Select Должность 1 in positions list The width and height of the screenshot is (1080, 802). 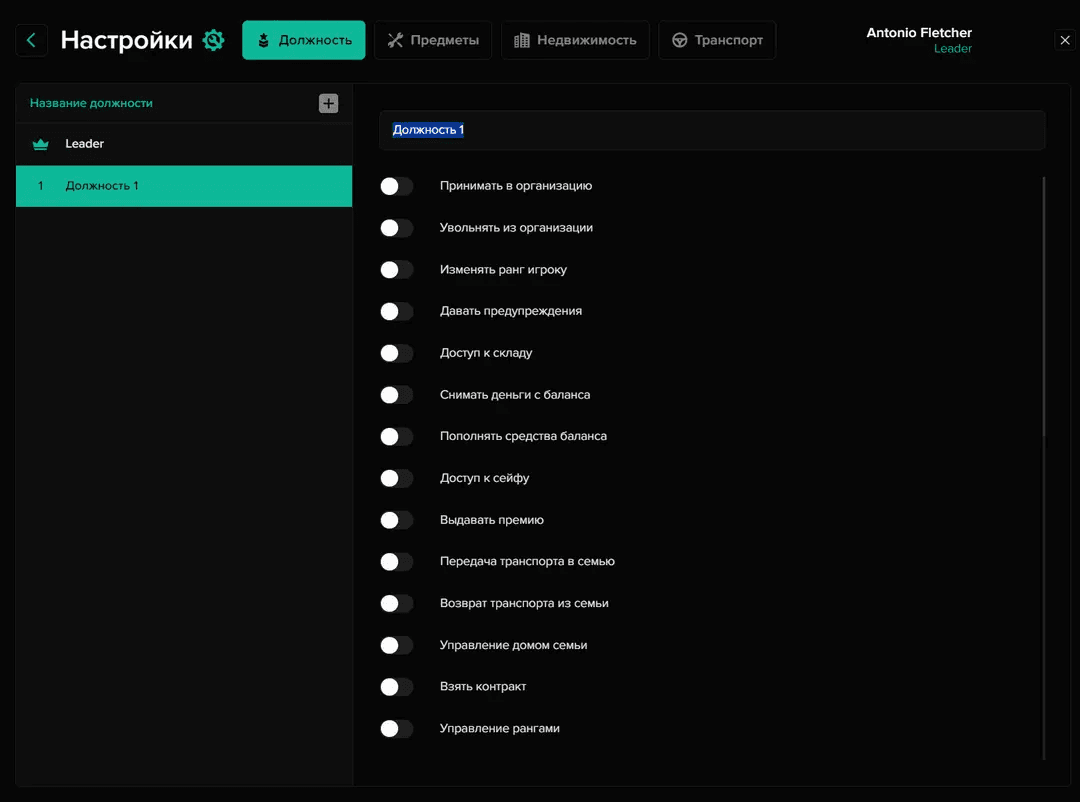[184, 186]
